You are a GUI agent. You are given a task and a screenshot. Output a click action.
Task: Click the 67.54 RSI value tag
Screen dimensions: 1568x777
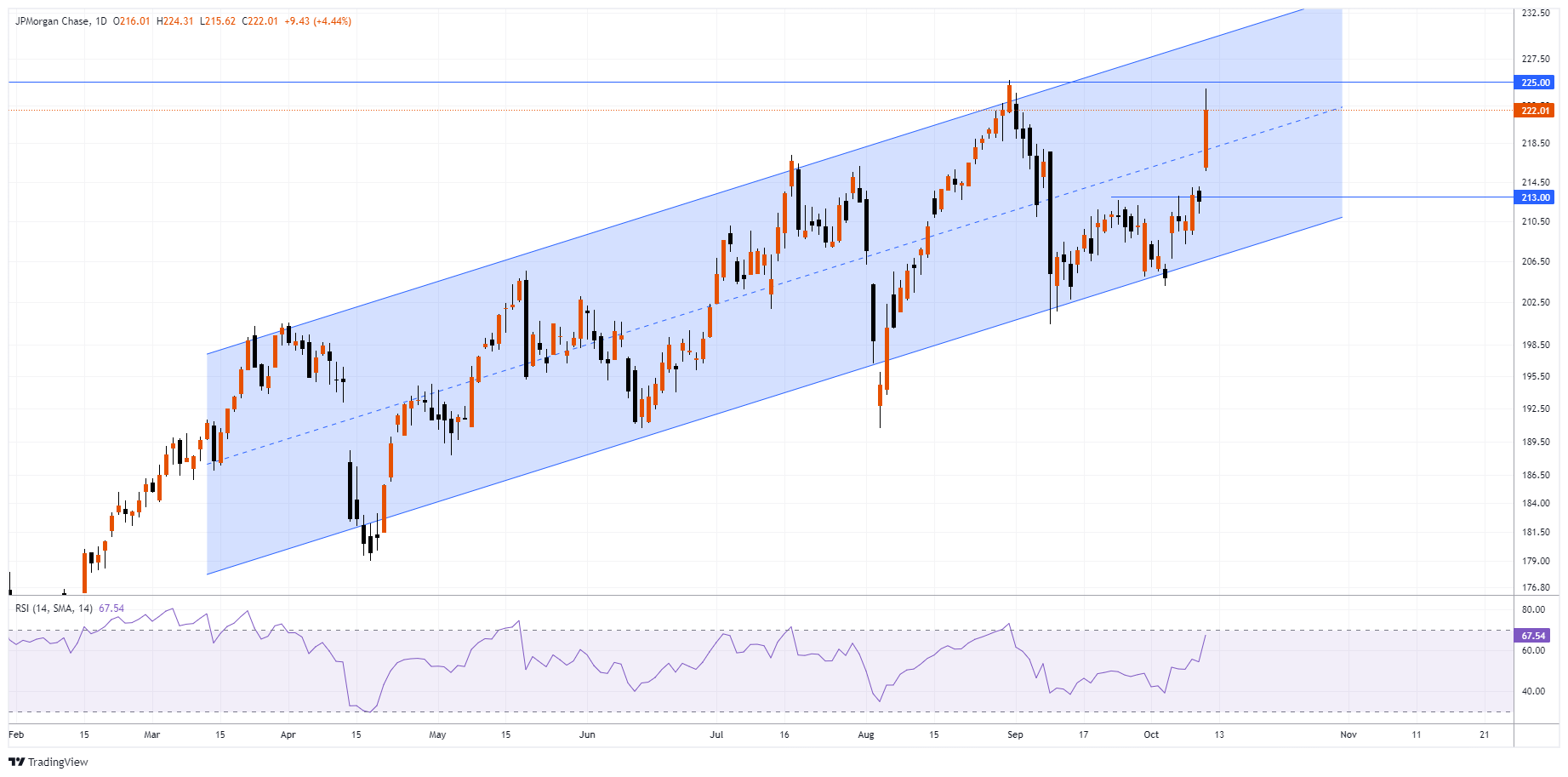(x=1534, y=636)
